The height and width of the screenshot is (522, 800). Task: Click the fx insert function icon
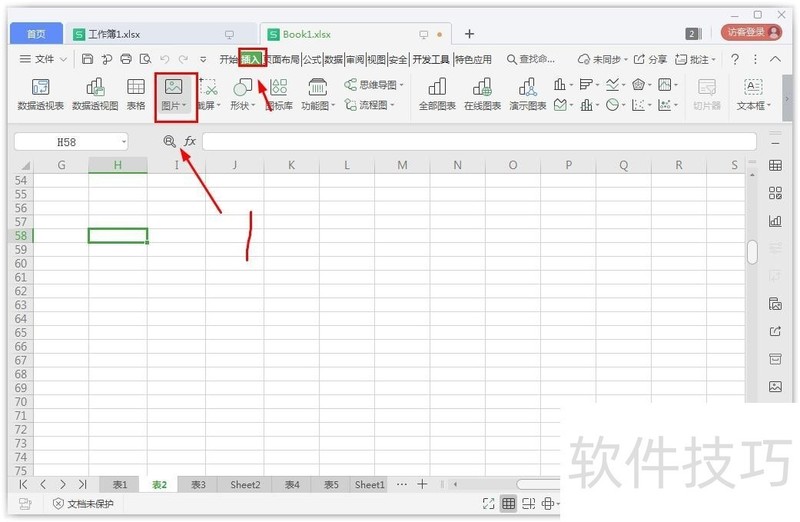tap(190, 141)
